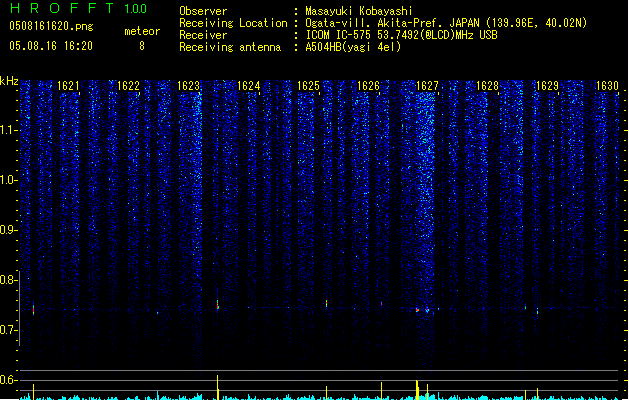Click the 1625 time marker
Viewport: 629px width, 400px height.
[x=308, y=86]
